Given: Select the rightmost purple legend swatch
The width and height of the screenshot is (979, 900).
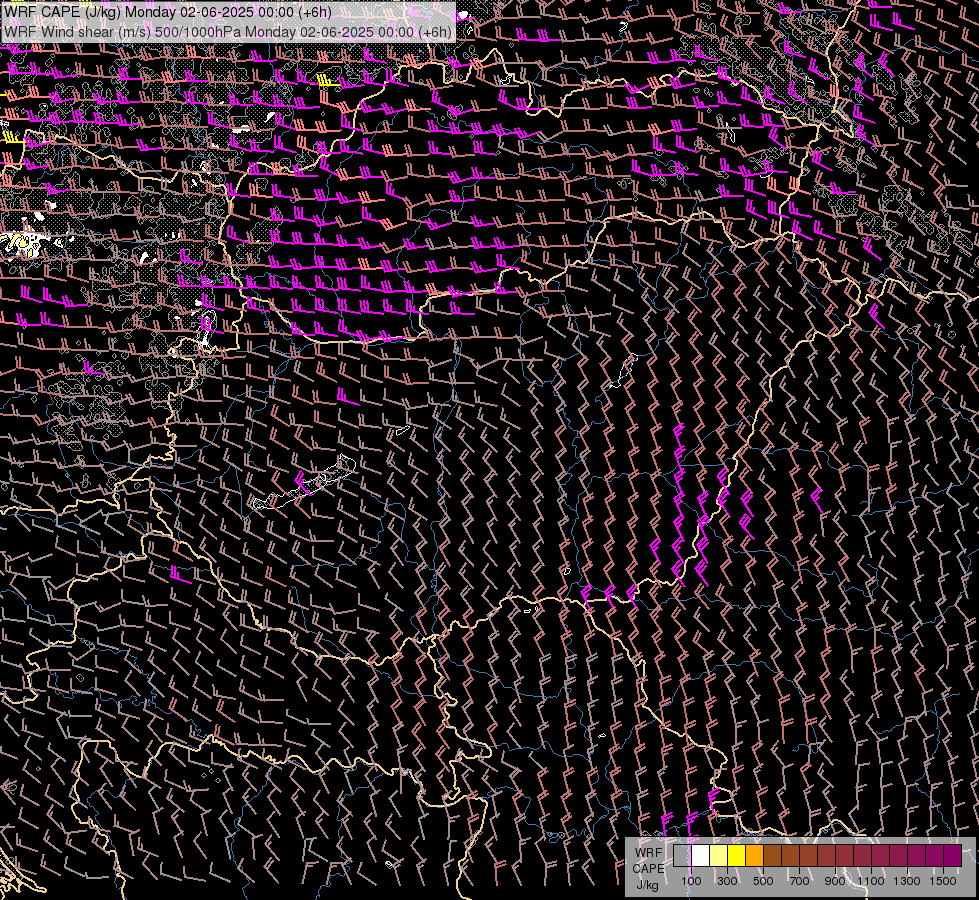Looking at the screenshot, I should (x=952, y=855).
